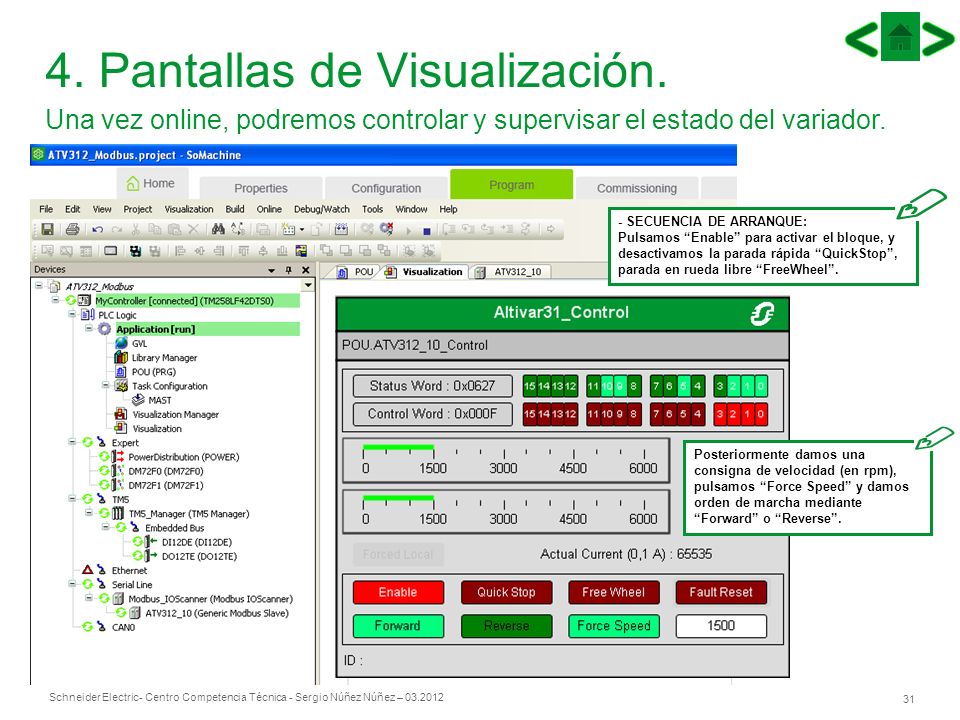Click the blue Stop square icon
The height and width of the screenshot is (720, 960).
tap(427, 231)
